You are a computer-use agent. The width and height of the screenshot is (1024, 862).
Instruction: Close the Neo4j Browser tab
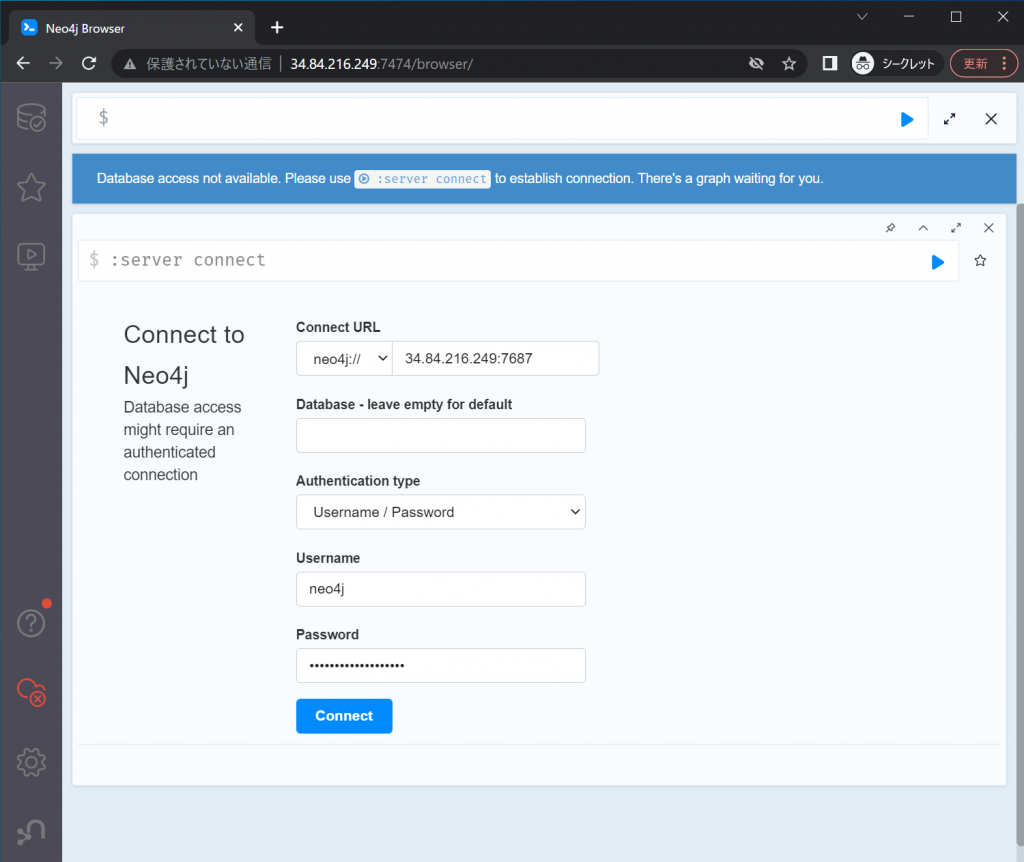[238, 27]
